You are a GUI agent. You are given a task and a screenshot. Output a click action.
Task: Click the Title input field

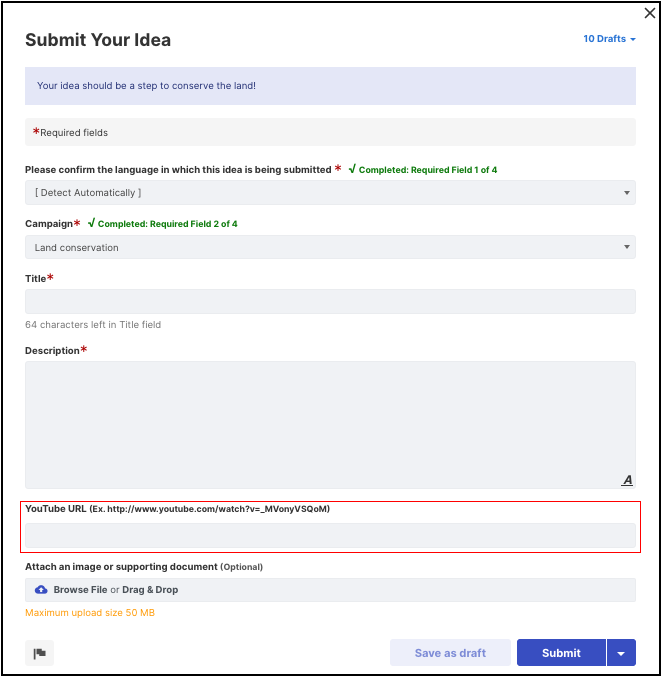tap(330, 301)
